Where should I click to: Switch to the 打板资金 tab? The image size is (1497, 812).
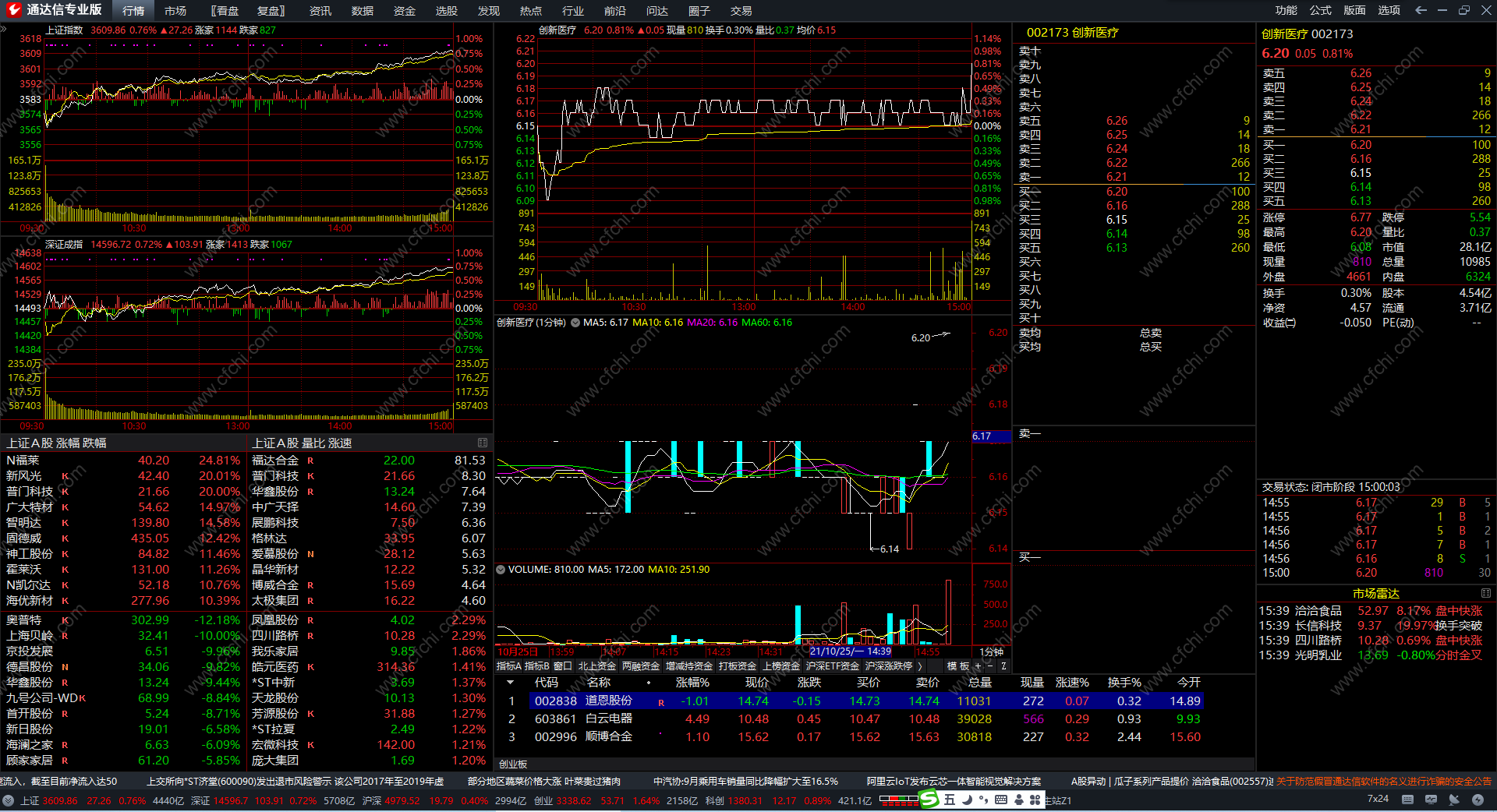pyautogui.click(x=738, y=666)
